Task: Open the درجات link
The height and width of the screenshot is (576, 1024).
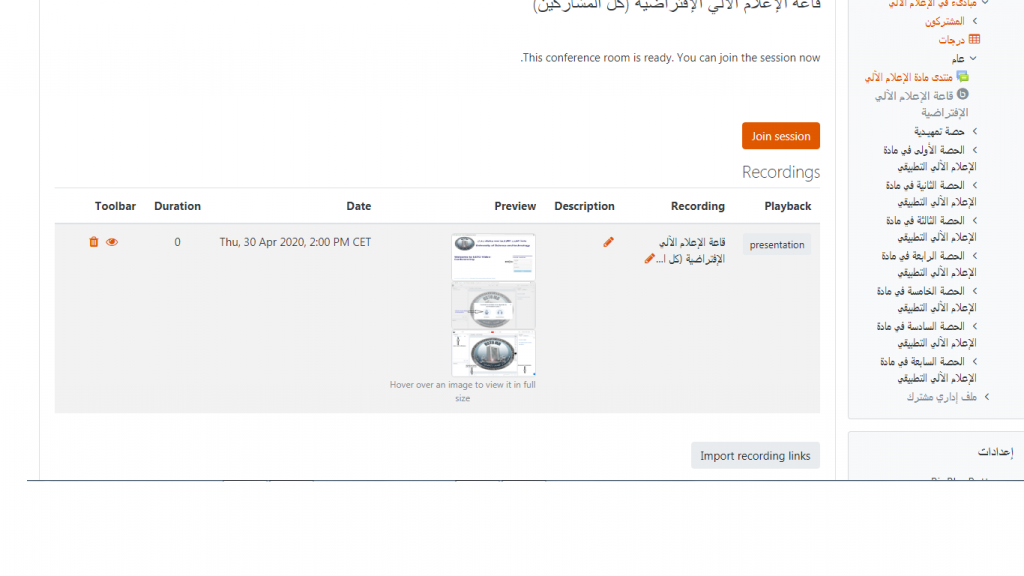Action: 952,40
